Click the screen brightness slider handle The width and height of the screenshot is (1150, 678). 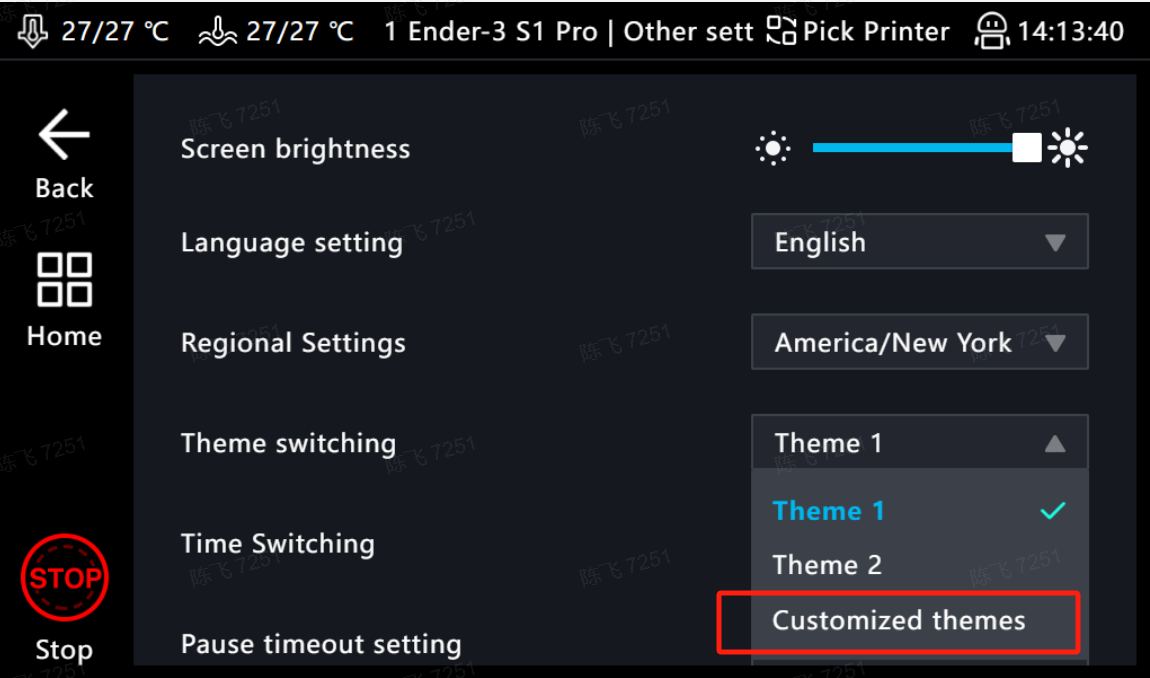[x=1027, y=147]
